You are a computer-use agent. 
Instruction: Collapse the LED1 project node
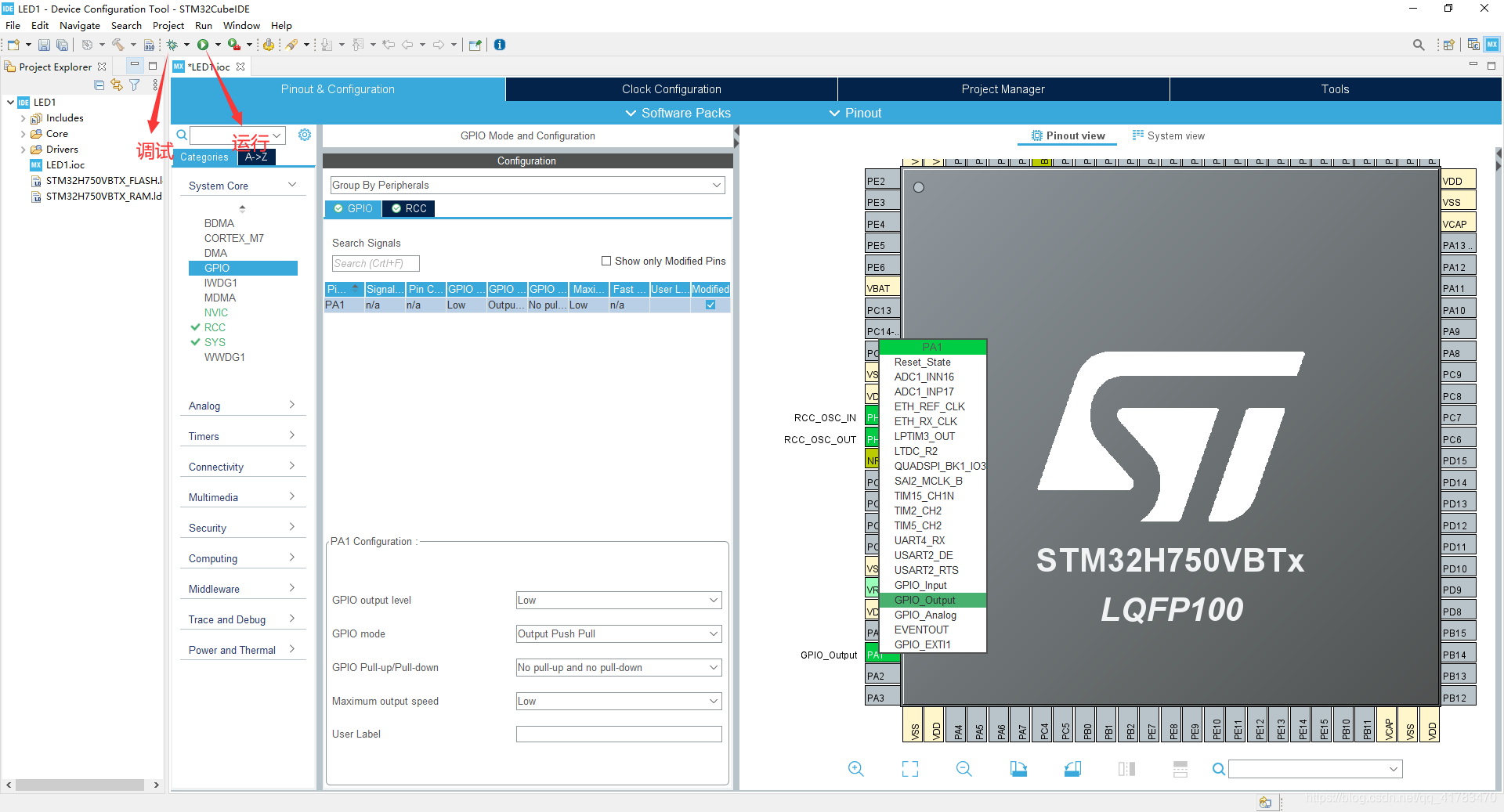[10, 102]
